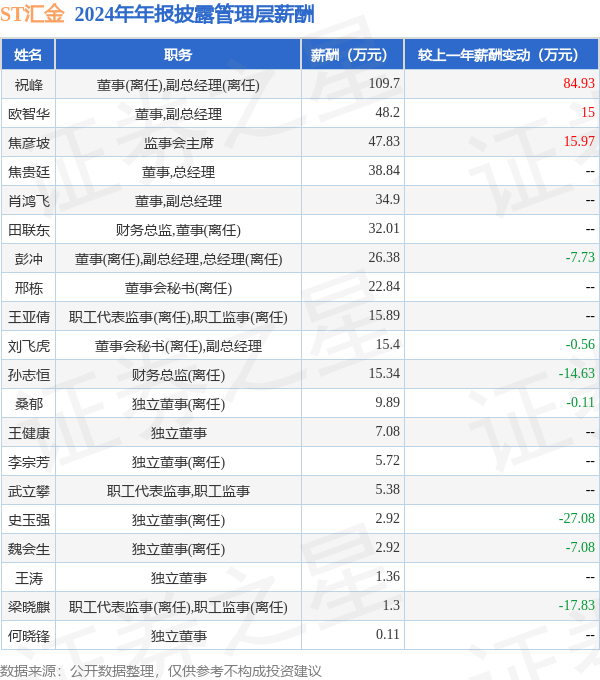The height and width of the screenshot is (680, 600).
Task: Click the salary value 32.01
Action: click(384, 229)
